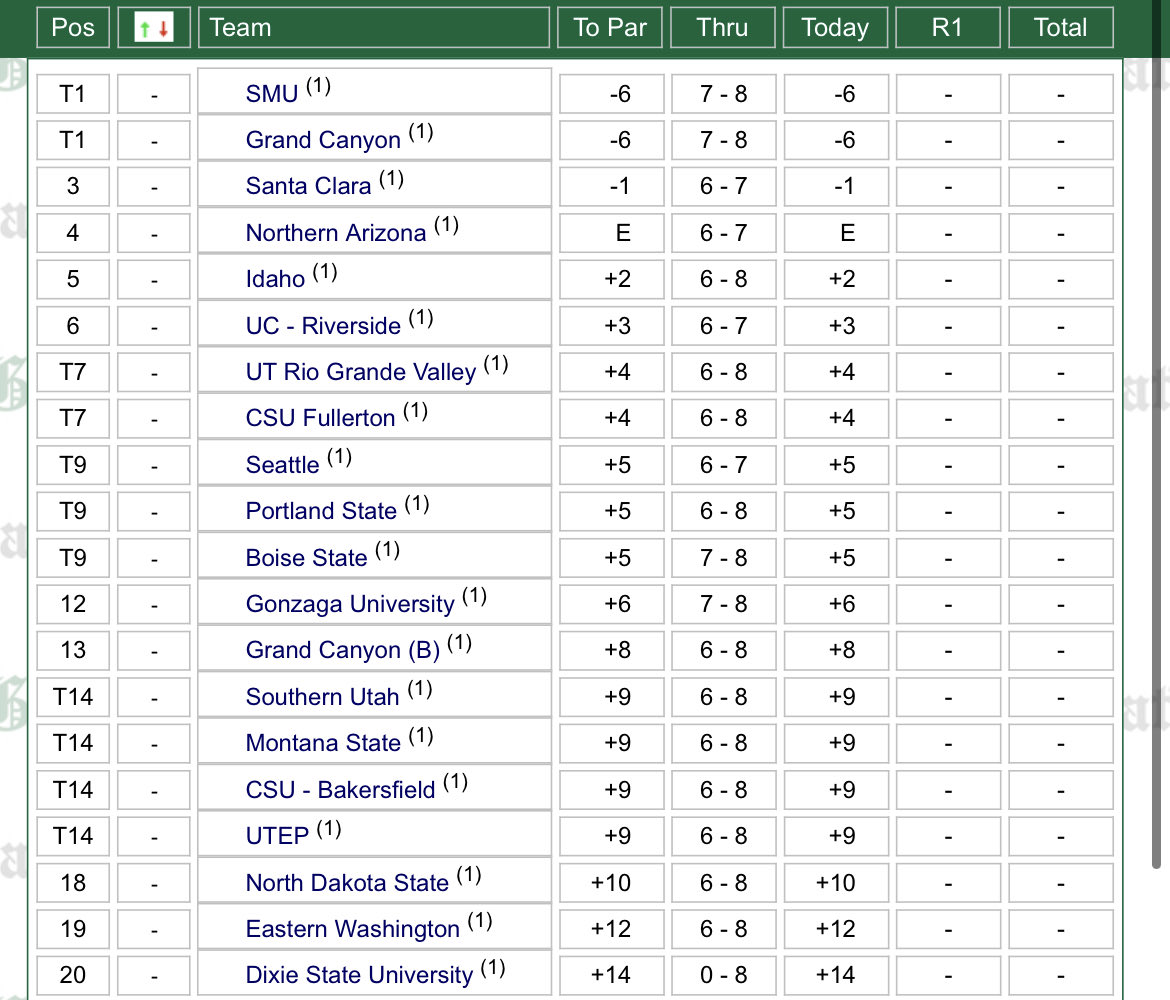Click the Thru value 0 - 8 for Dixie State
This screenshot has width=1170, height=1000.
(723, 975)
